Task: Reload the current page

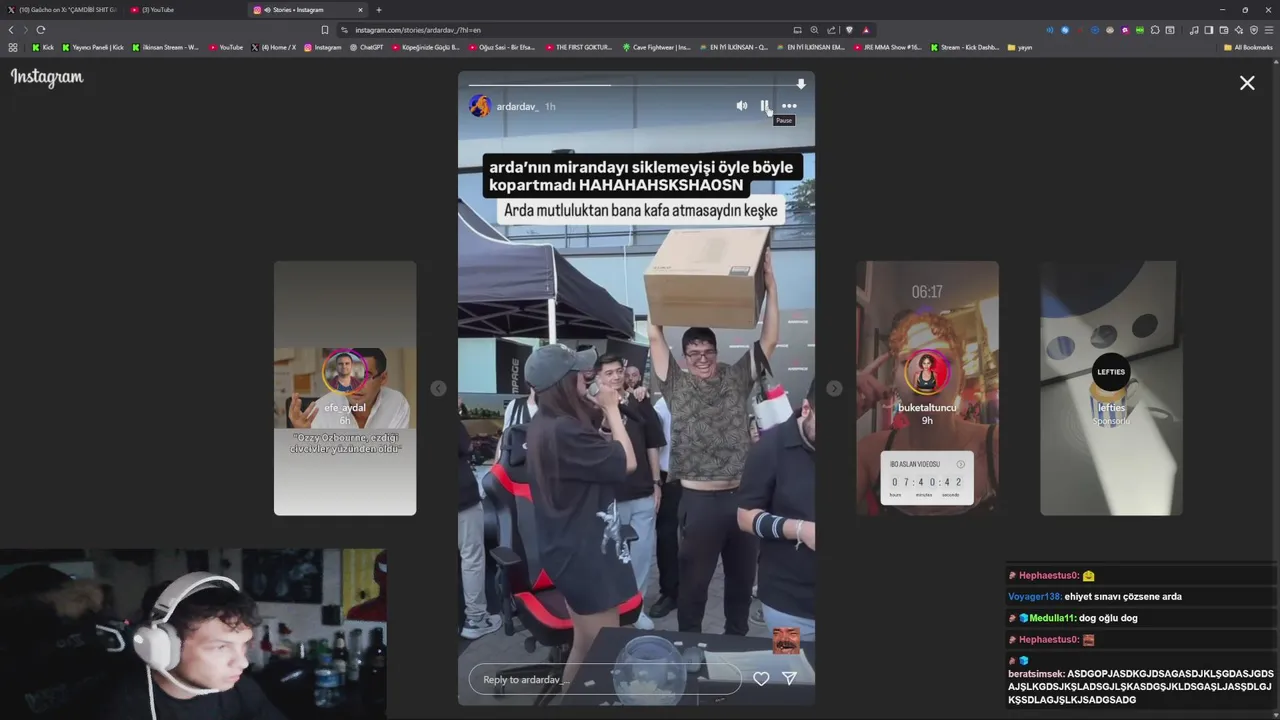Action: click(41, 30)
